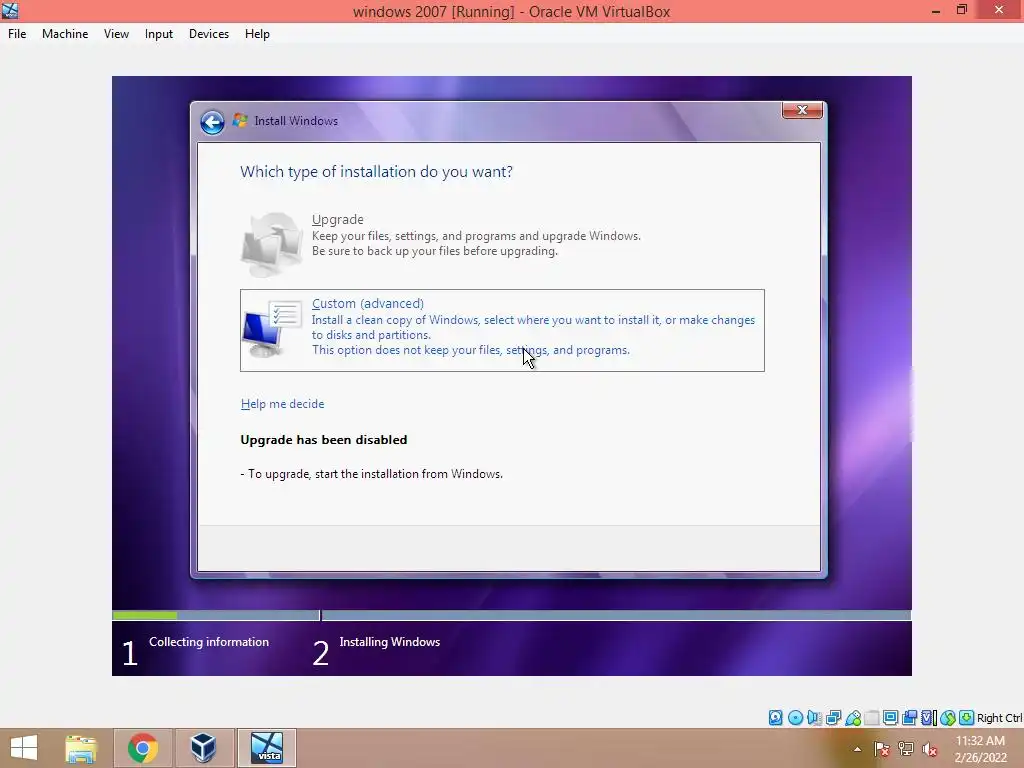Click the Right Ctrl host key label
1024x768 pixels.
[x=999, y=718]
